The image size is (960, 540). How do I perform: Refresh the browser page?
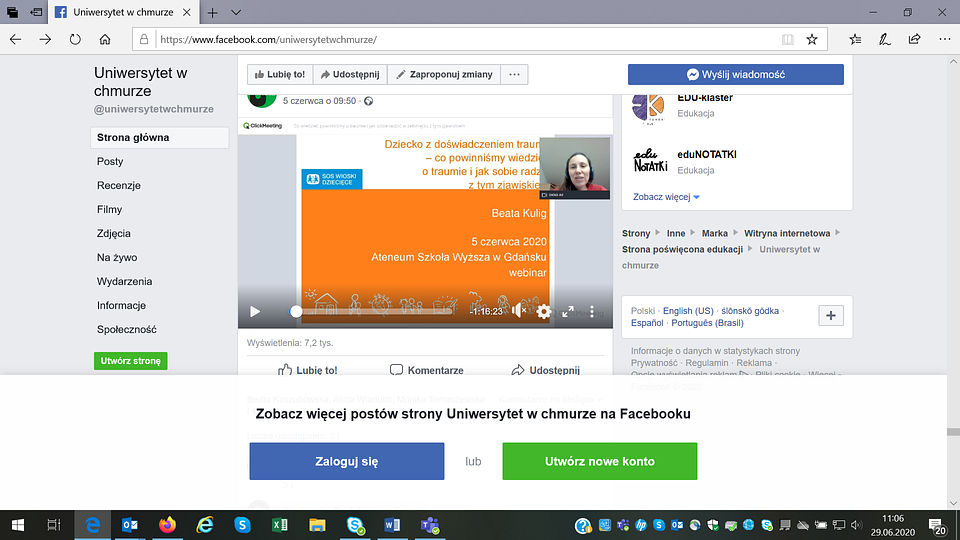75,39
